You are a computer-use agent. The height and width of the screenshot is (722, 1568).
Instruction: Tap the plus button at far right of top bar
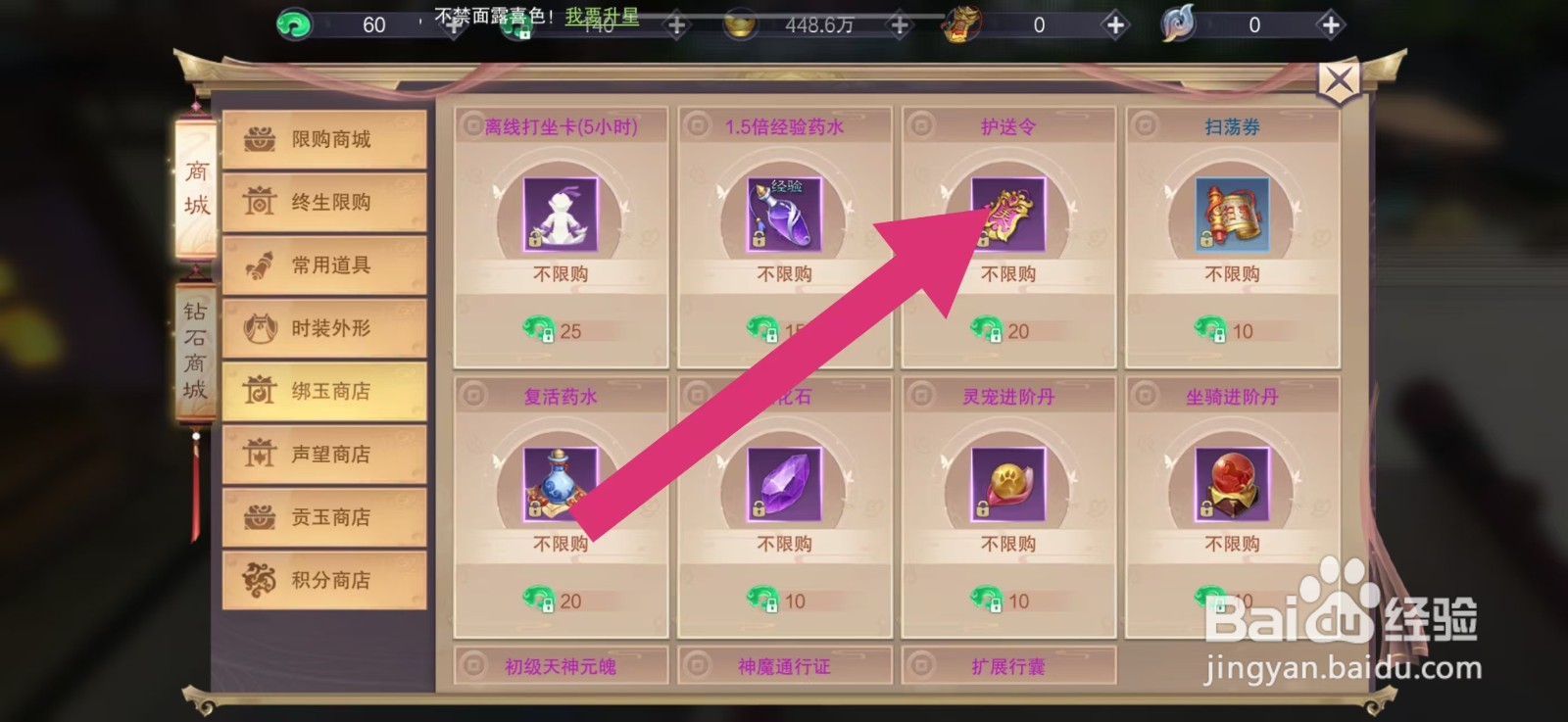pyautogui.click(x=1330, y=25)
